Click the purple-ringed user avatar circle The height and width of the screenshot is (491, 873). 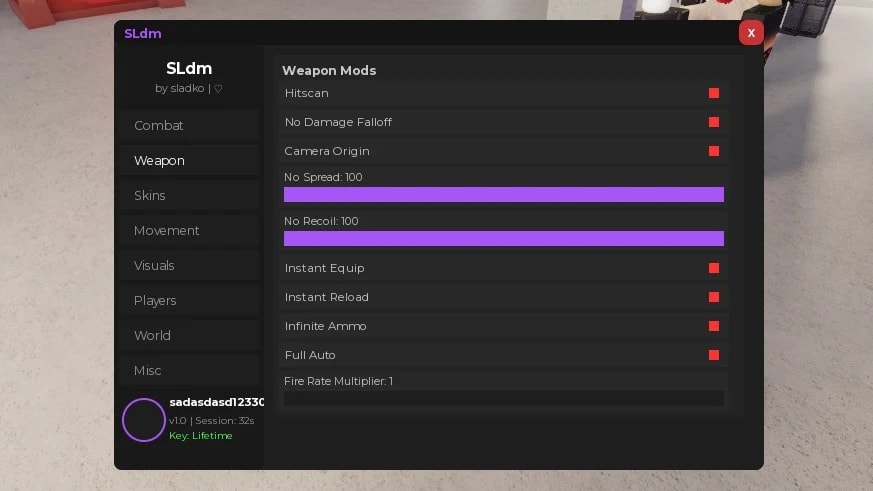(x=144, y=420)
